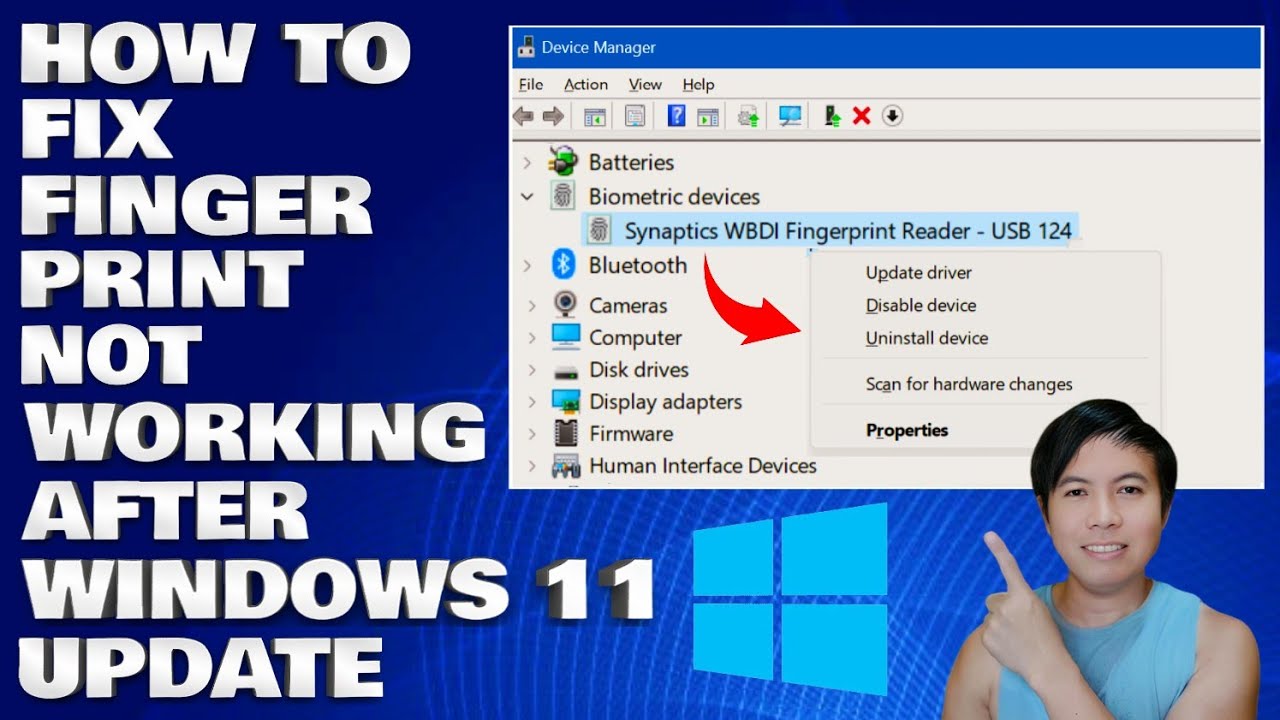The image size is (1280, 720).
Task: Expand the Batteries category chevron
Action: point(527,162)
